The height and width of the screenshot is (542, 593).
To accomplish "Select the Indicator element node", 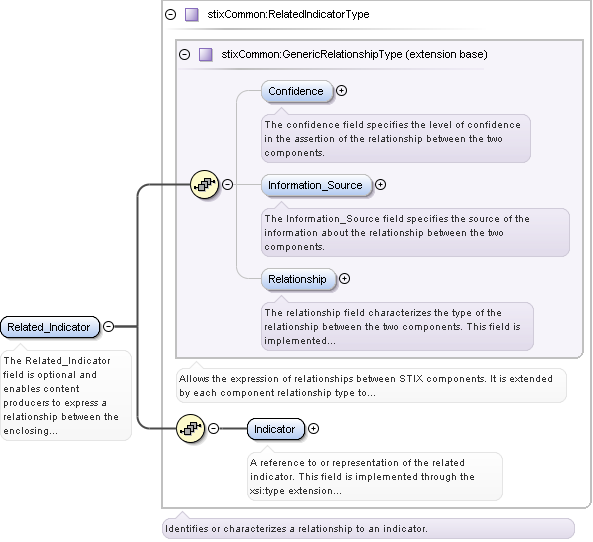I will click(275, 429).
